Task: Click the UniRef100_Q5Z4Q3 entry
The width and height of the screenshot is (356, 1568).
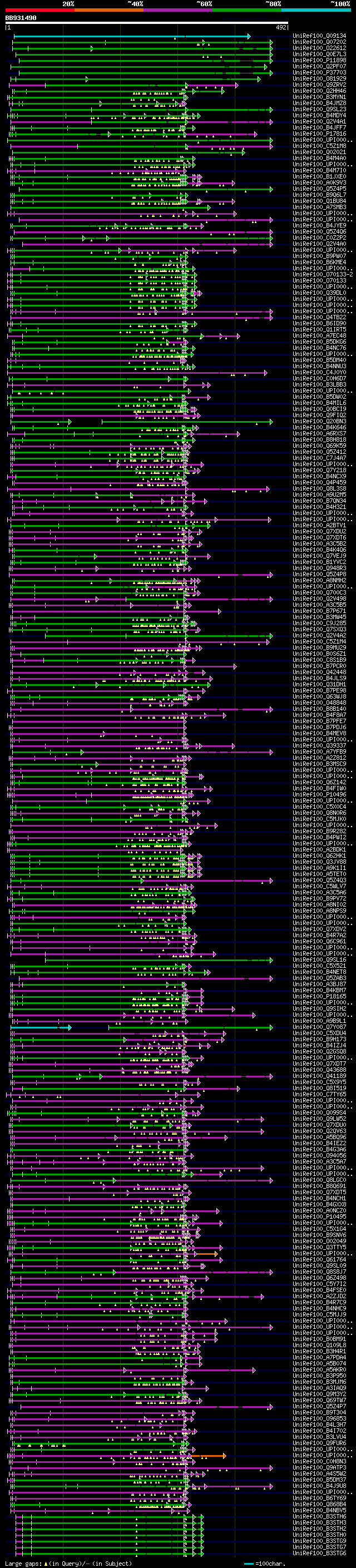Action: pos(319,880)
